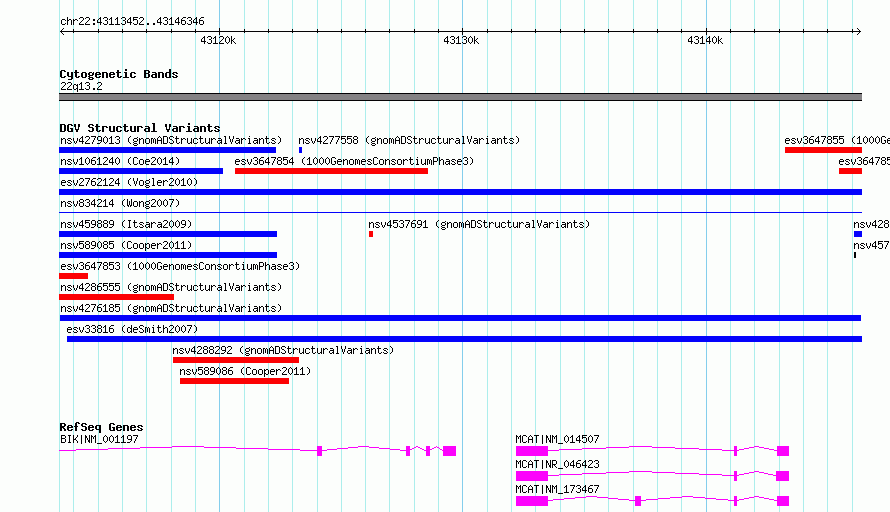Screen dimensions: 890x512
Task: Click the long blue esv33816 variant bar
Action: pos(464,339)
